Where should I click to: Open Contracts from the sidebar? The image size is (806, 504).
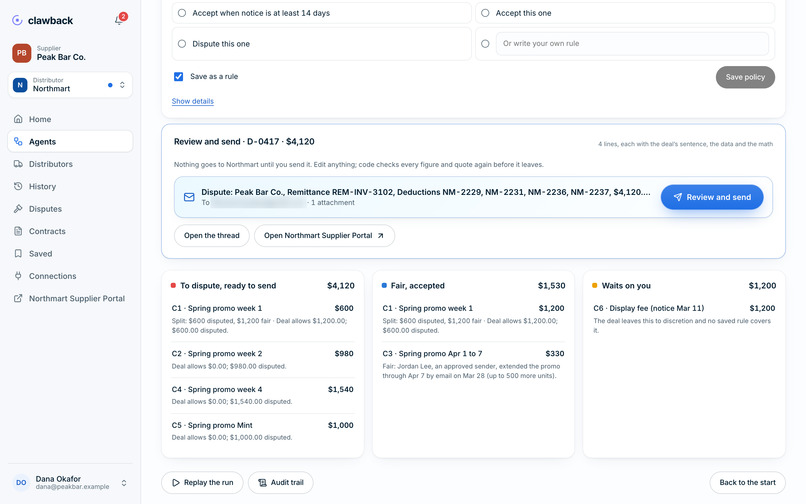pos(70,231)
